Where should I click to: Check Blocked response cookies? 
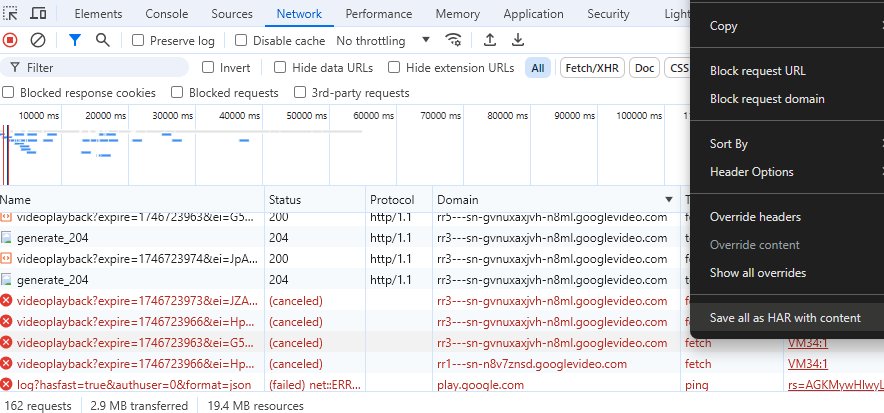(8, 92)
